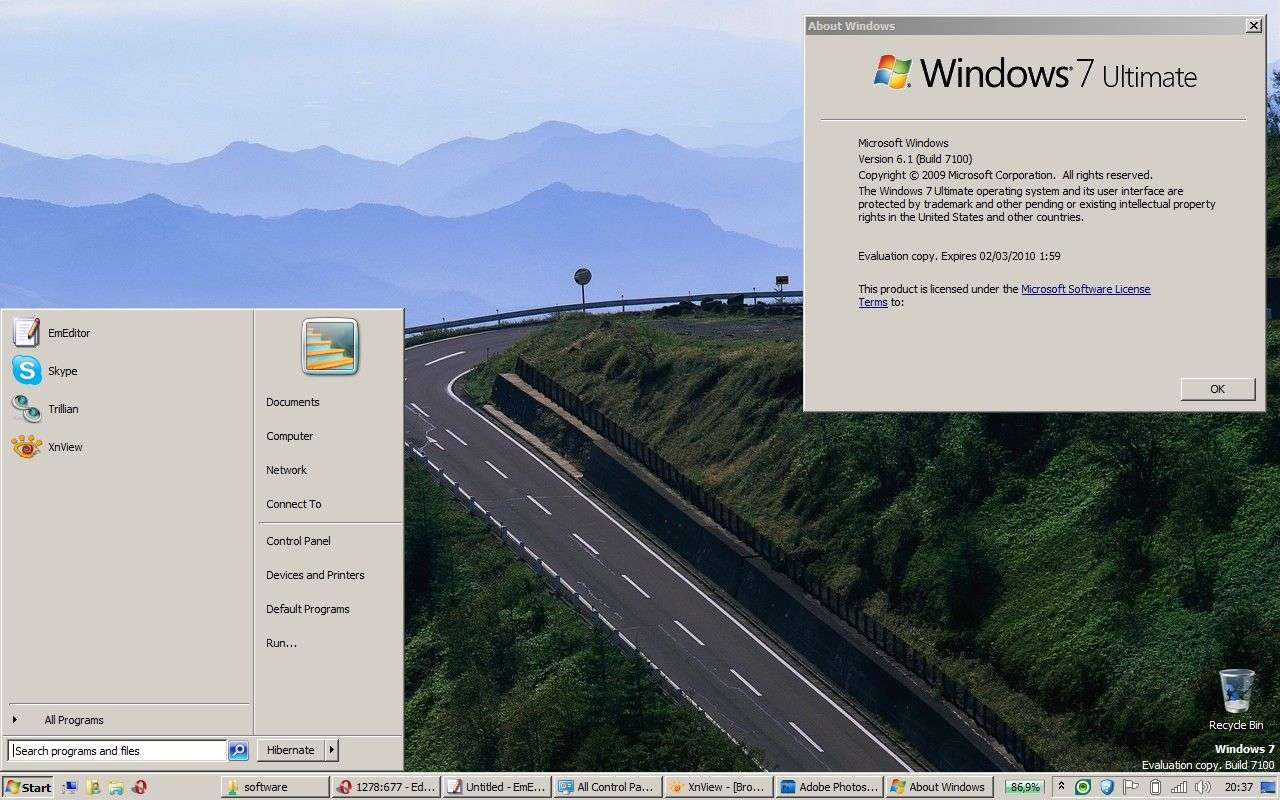Screen dimensions: 1280x800
Task: Click "Evaluation copy. Expires 02/03/2010 1:59" text
Action: (959, 256)
